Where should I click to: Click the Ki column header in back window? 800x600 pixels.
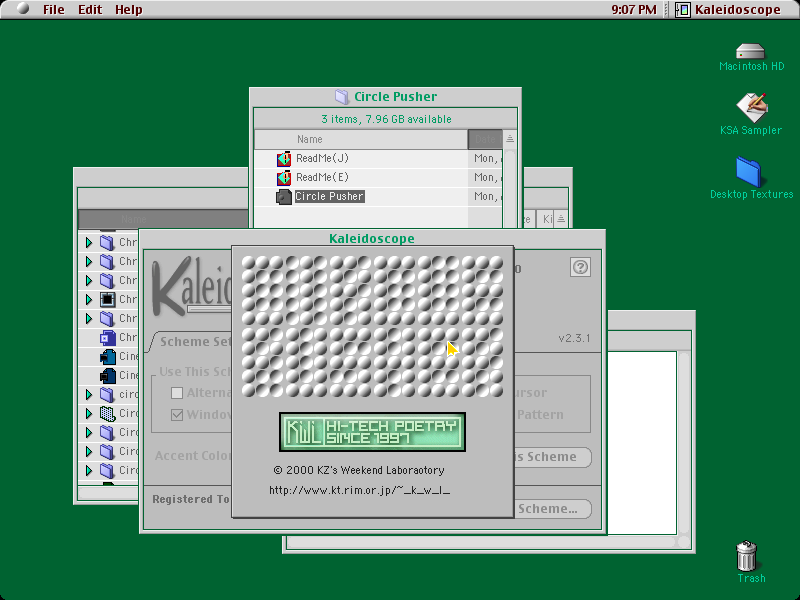click(x=547, y=219)
